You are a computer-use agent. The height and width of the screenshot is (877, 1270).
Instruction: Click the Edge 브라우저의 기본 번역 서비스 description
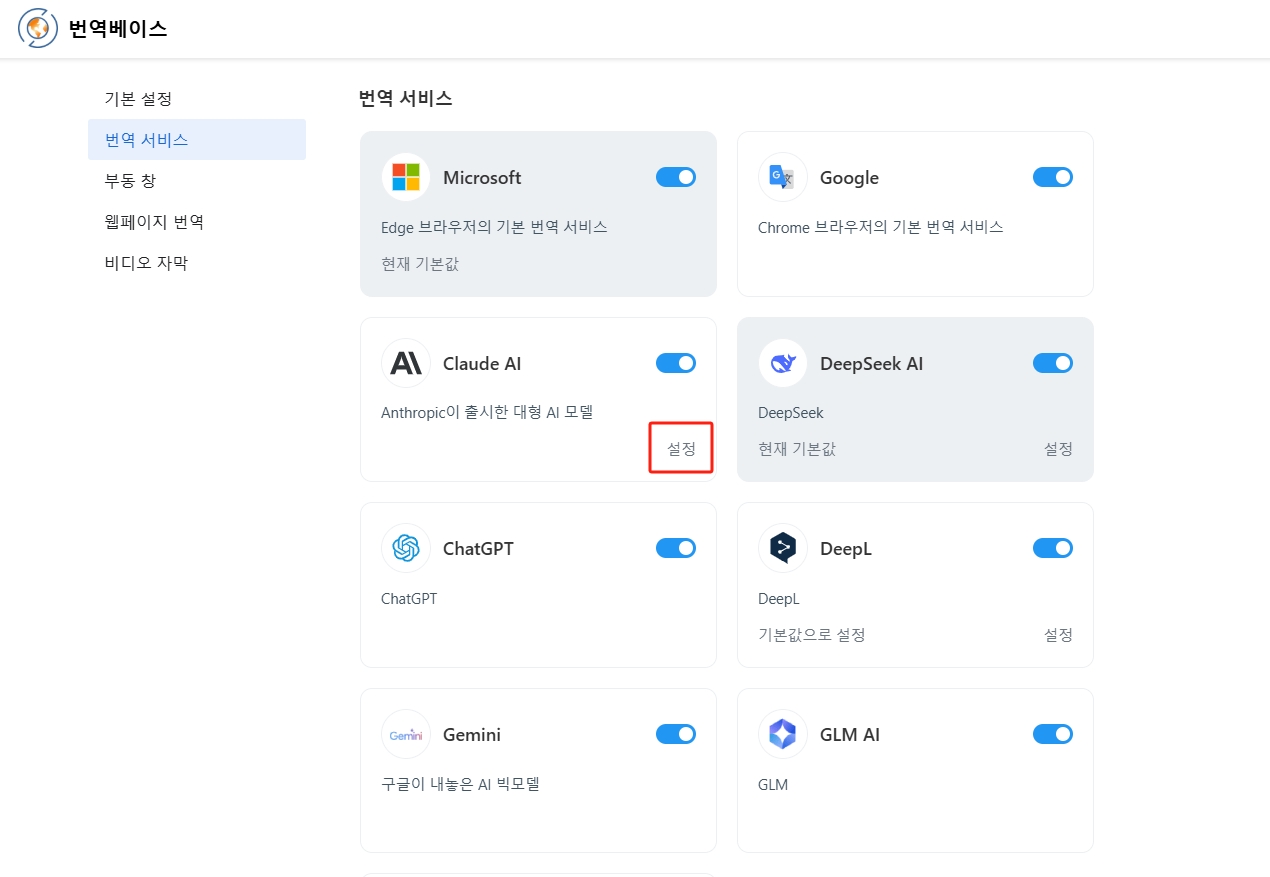pos(494,227)
